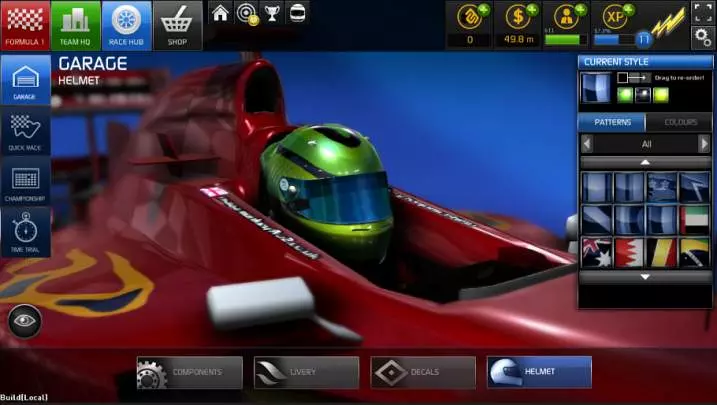Go to next pattern category arrow
The image size is (717, 405).
pos(704,144)
